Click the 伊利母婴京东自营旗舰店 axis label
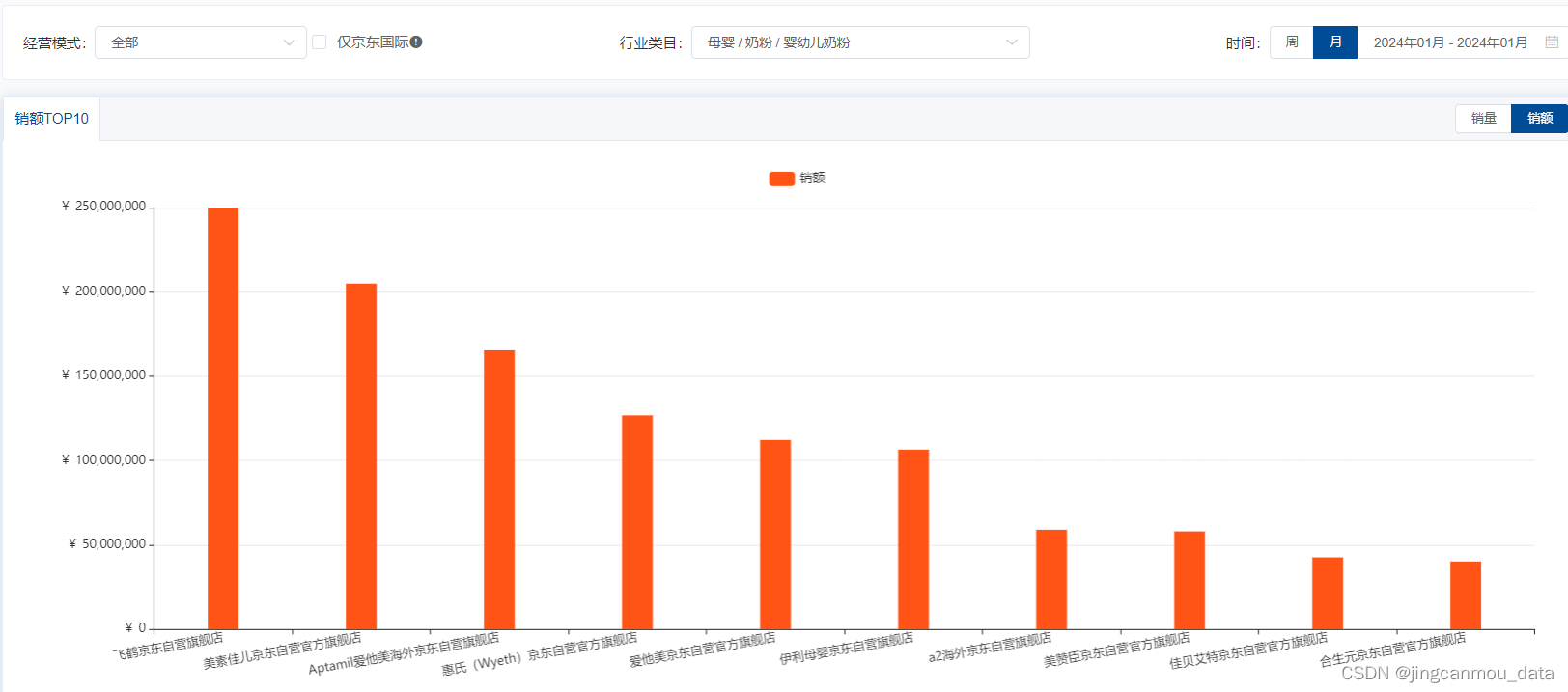The height and width of the screenshot is (692, 1568). coord(847,650)
